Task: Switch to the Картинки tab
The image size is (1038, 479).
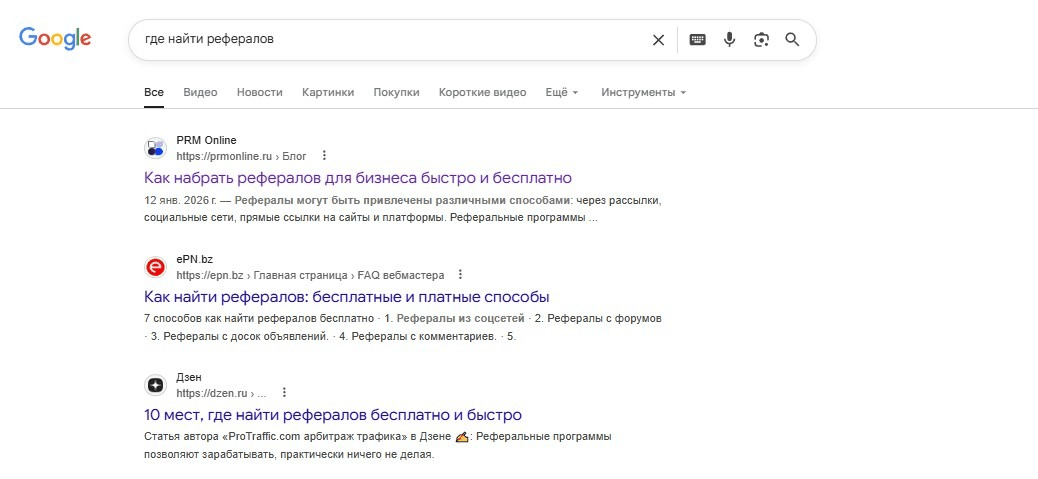Action: (328, 93)
